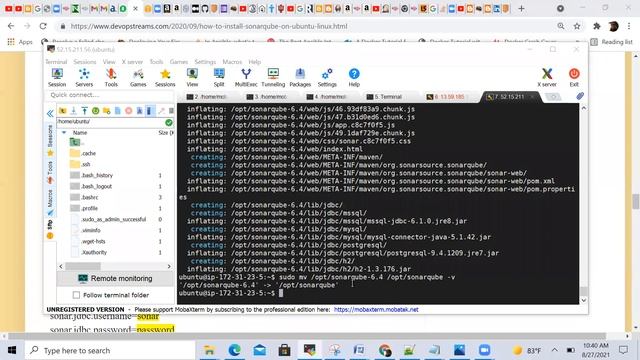The height and width of the screenshot is (360, 640).
Task: Open the Apps bookmarks shortcut
Action: 20,42
